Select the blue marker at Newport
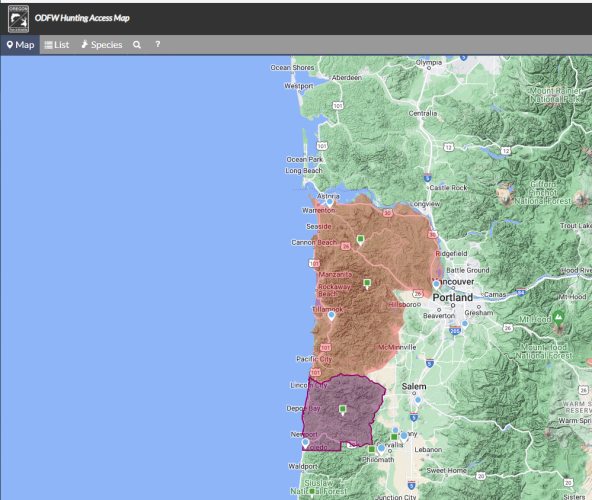The height and width of the screenshot is (500, 592). 305,443
